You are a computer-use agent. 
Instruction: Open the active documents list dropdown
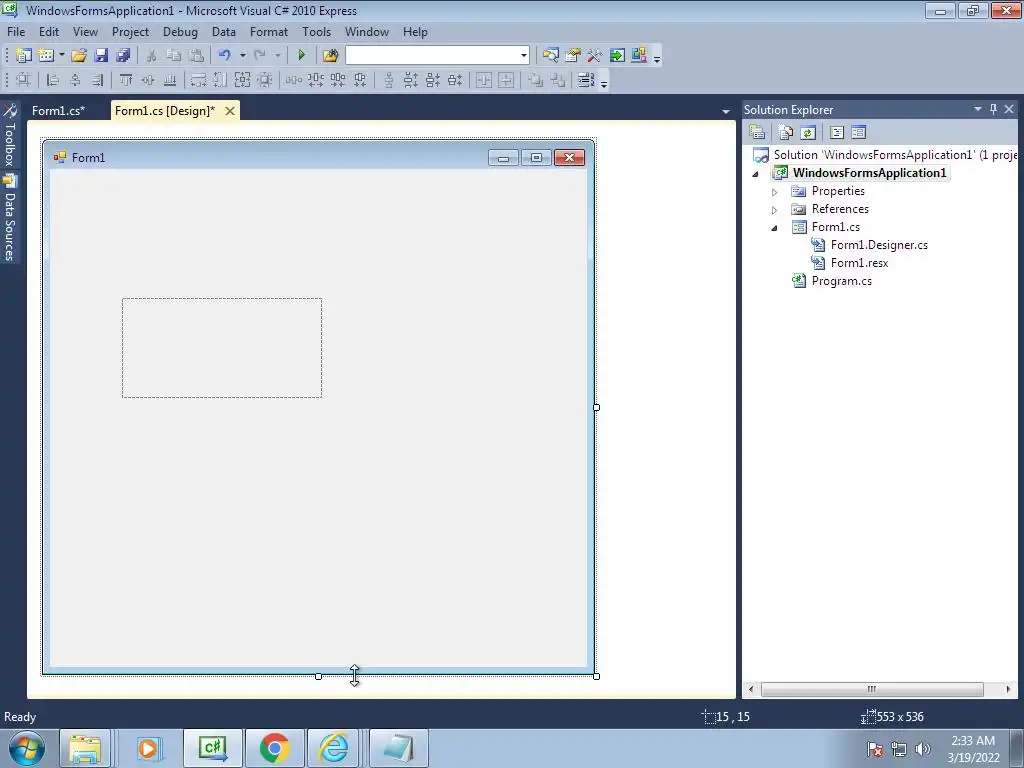coord(726,112)
